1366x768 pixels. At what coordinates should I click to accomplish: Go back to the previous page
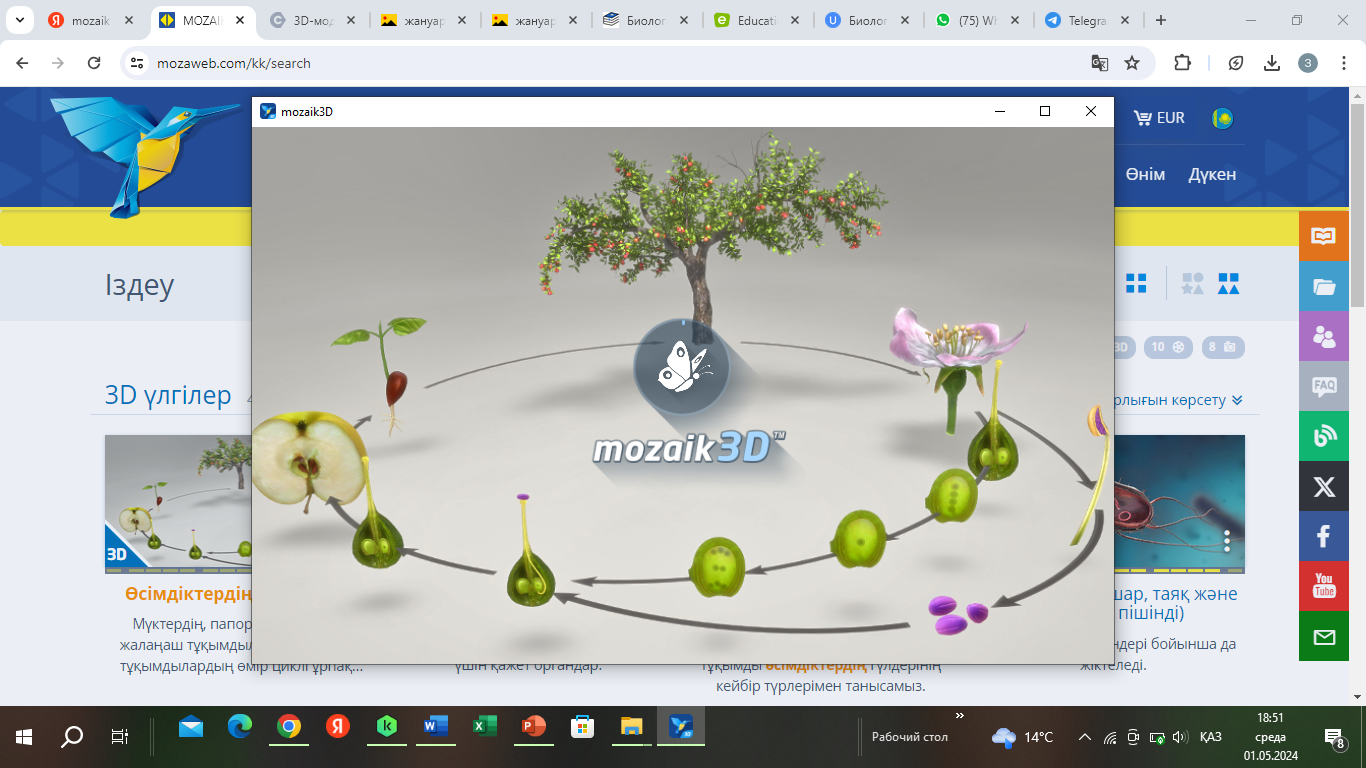[23, 62]
